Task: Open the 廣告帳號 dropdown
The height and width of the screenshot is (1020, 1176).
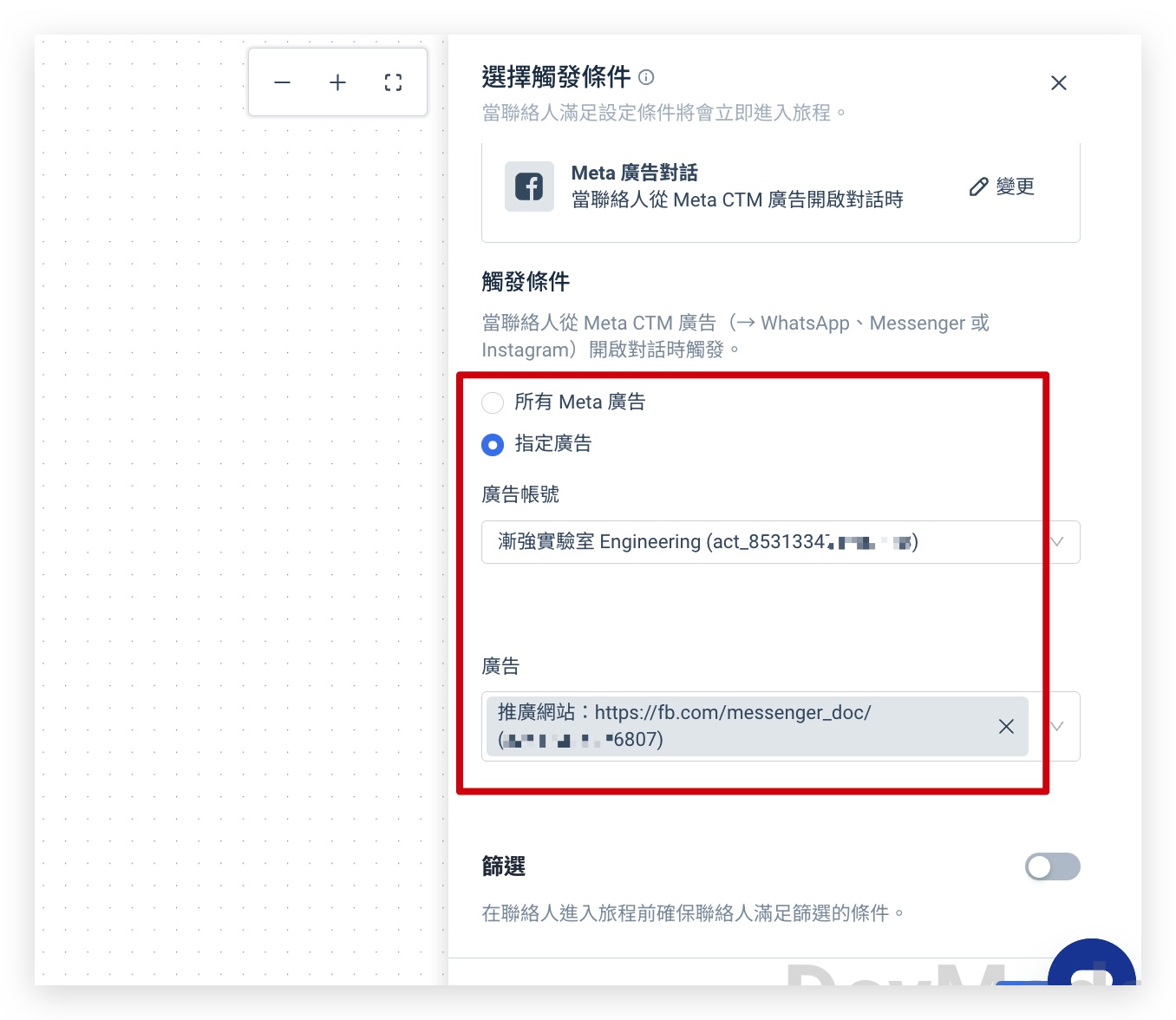Action: pos(781,542)
